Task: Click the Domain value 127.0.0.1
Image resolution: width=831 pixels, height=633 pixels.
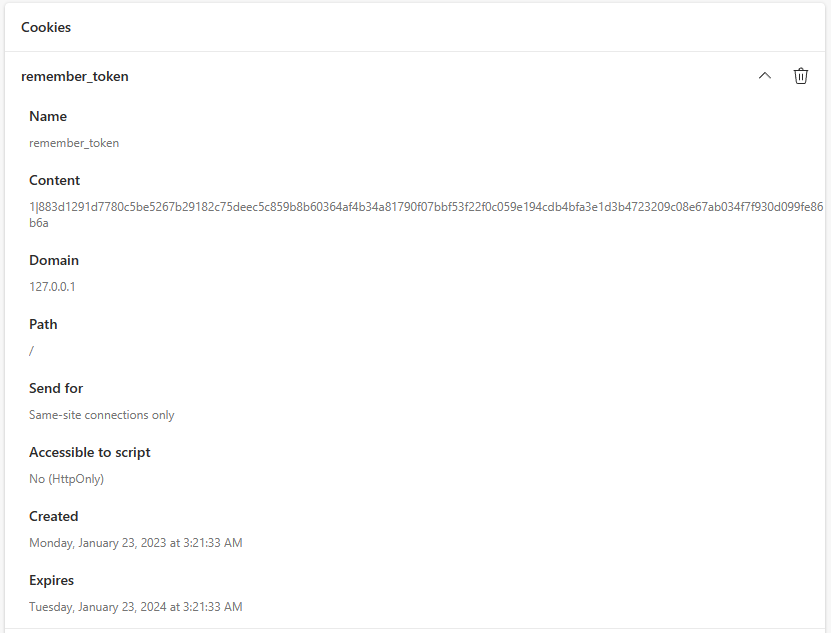Action: (x=52, y=287)
